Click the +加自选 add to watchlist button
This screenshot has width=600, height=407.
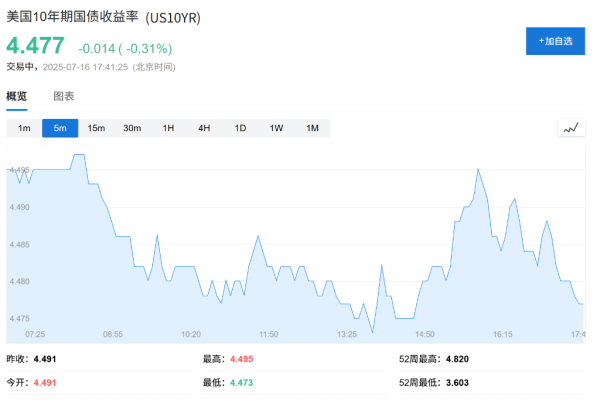[x=555, y=41]
